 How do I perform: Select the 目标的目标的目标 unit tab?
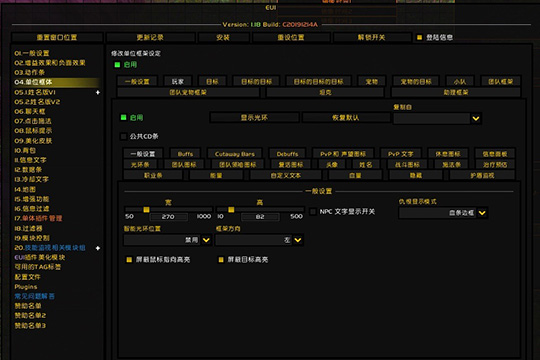(x=319, y=82)
